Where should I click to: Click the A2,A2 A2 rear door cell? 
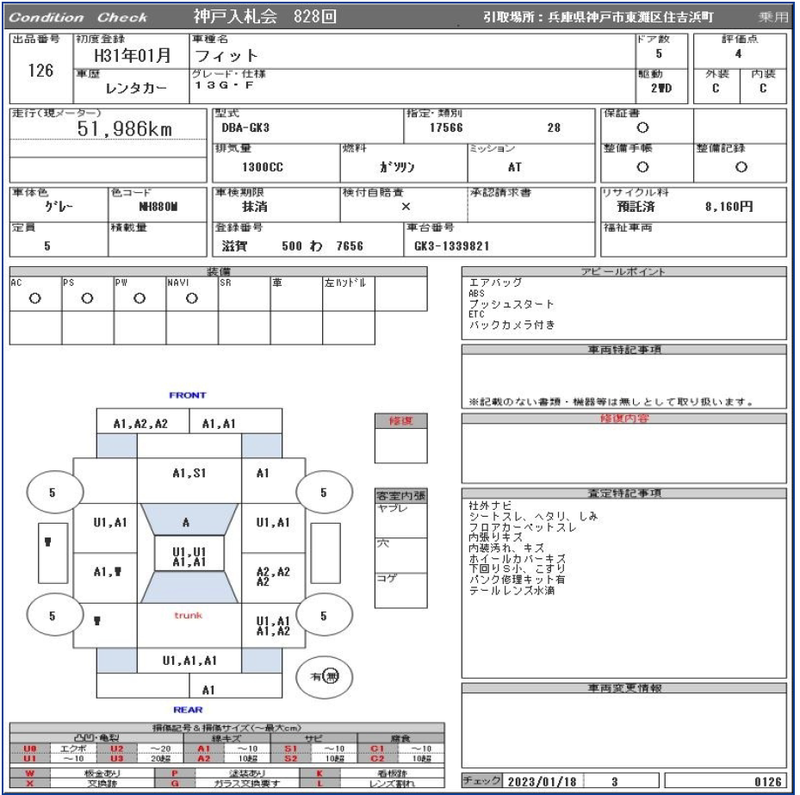[273, 577]
